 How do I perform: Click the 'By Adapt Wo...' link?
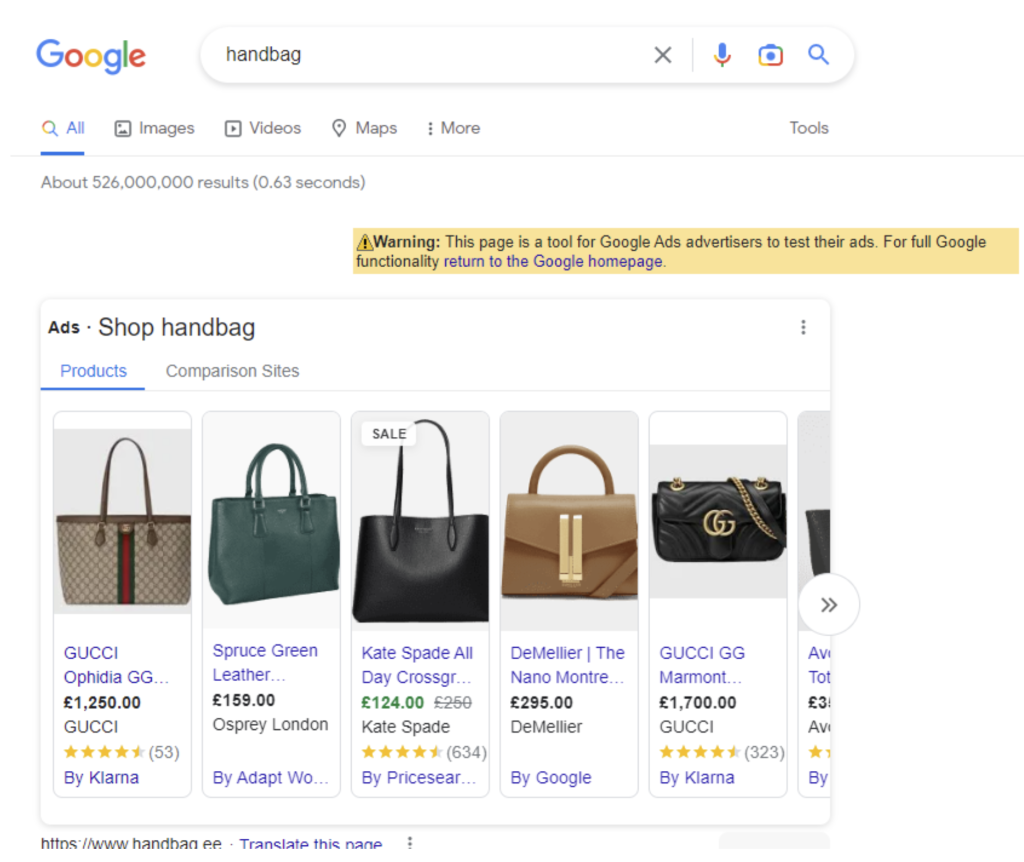coord(270,777)
